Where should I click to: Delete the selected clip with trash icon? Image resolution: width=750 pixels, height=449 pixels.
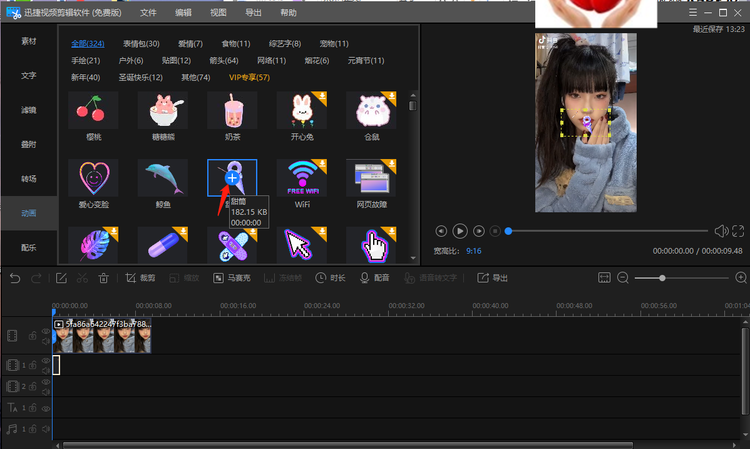[x=103, y=278]
